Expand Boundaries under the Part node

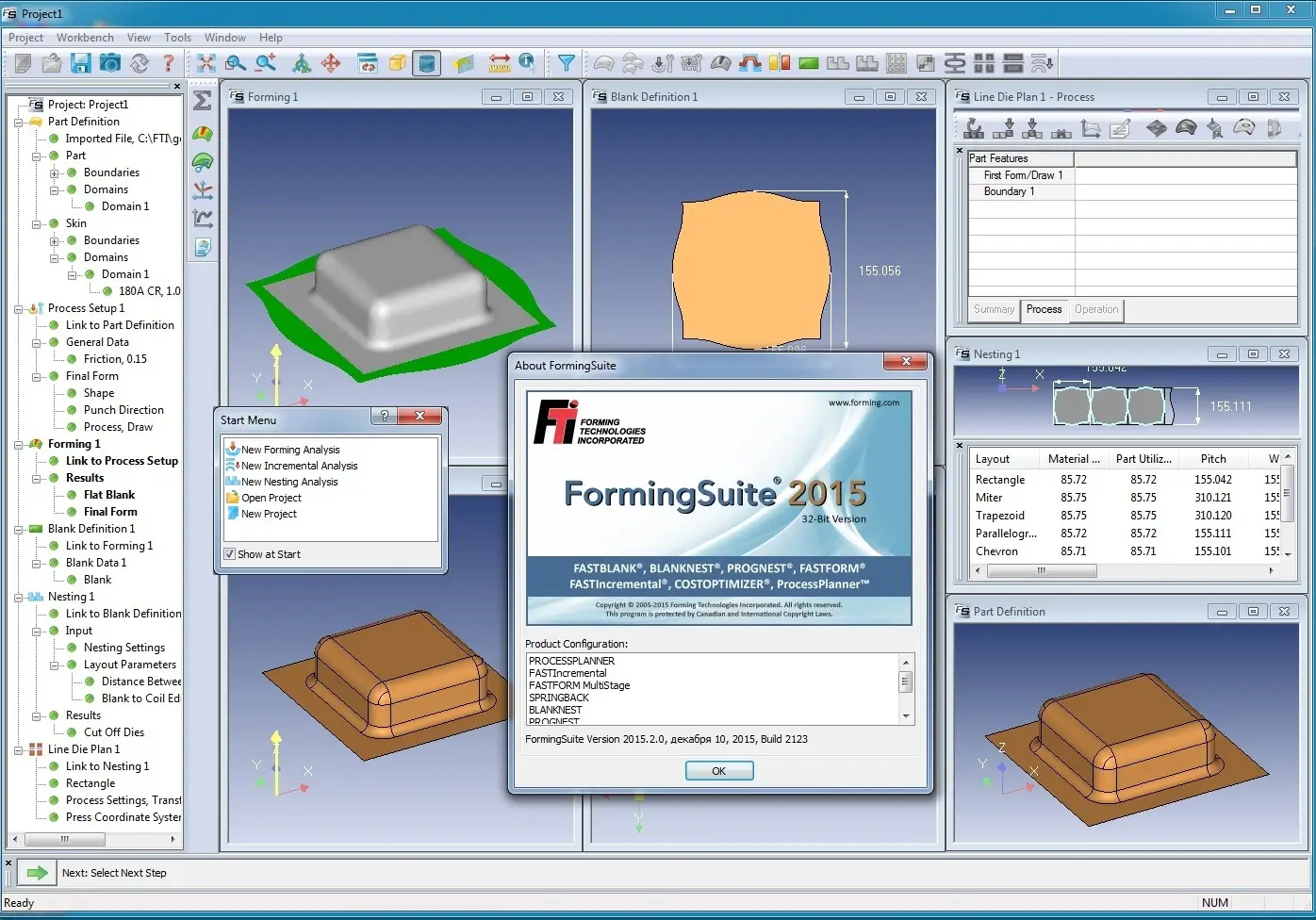click(55, 172)
